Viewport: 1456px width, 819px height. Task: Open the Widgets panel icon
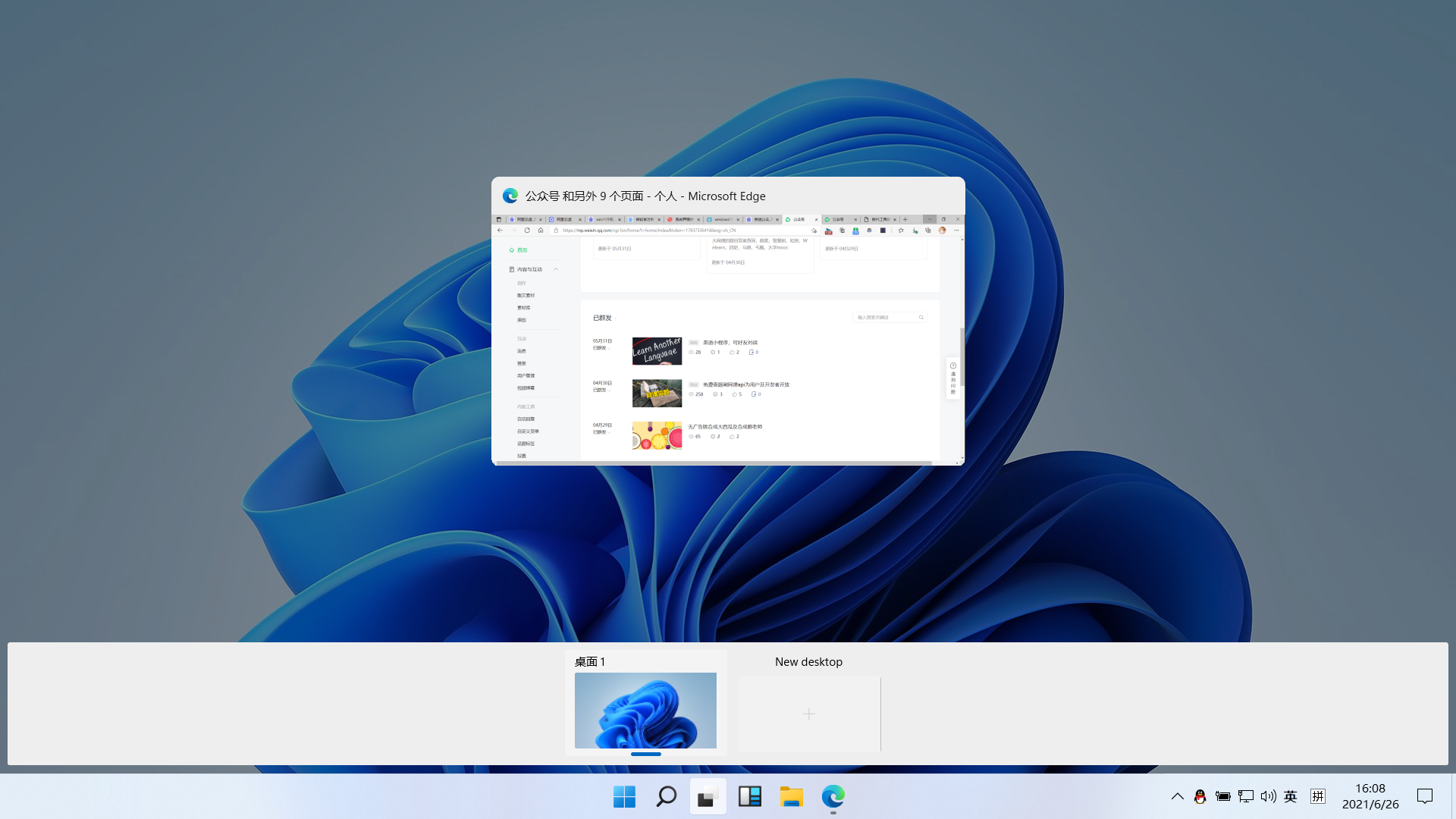click(749, 796)
